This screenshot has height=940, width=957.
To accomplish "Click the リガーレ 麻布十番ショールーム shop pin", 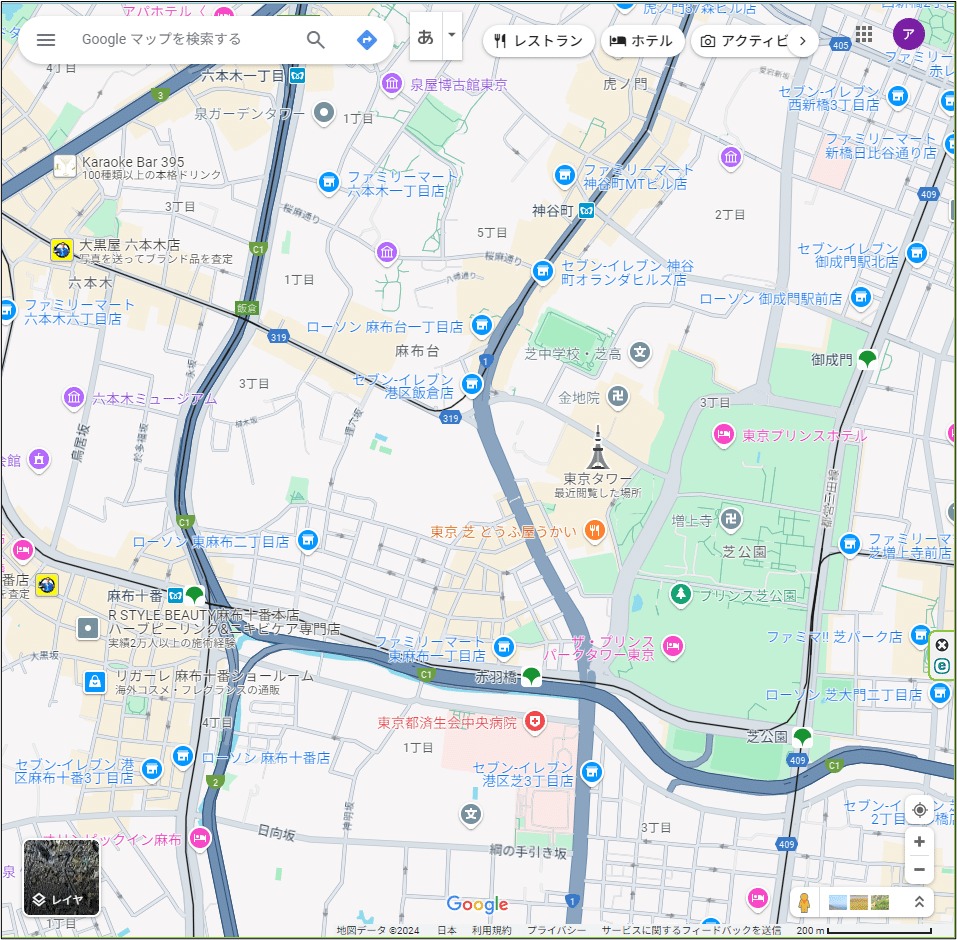I will pos(95,681).
